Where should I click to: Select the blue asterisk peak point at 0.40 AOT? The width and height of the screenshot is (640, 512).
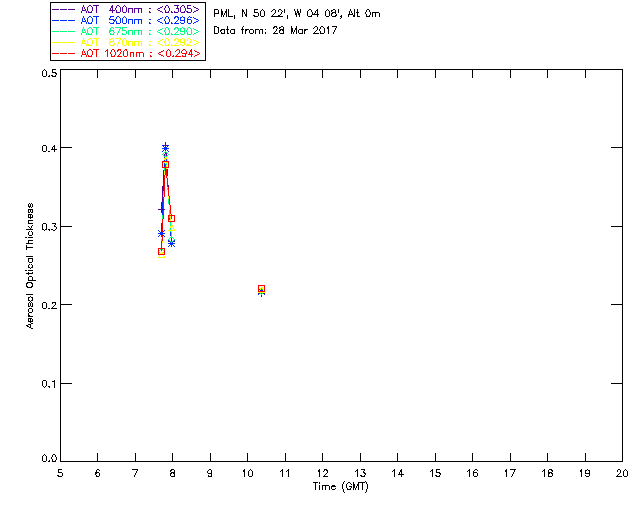165,149
